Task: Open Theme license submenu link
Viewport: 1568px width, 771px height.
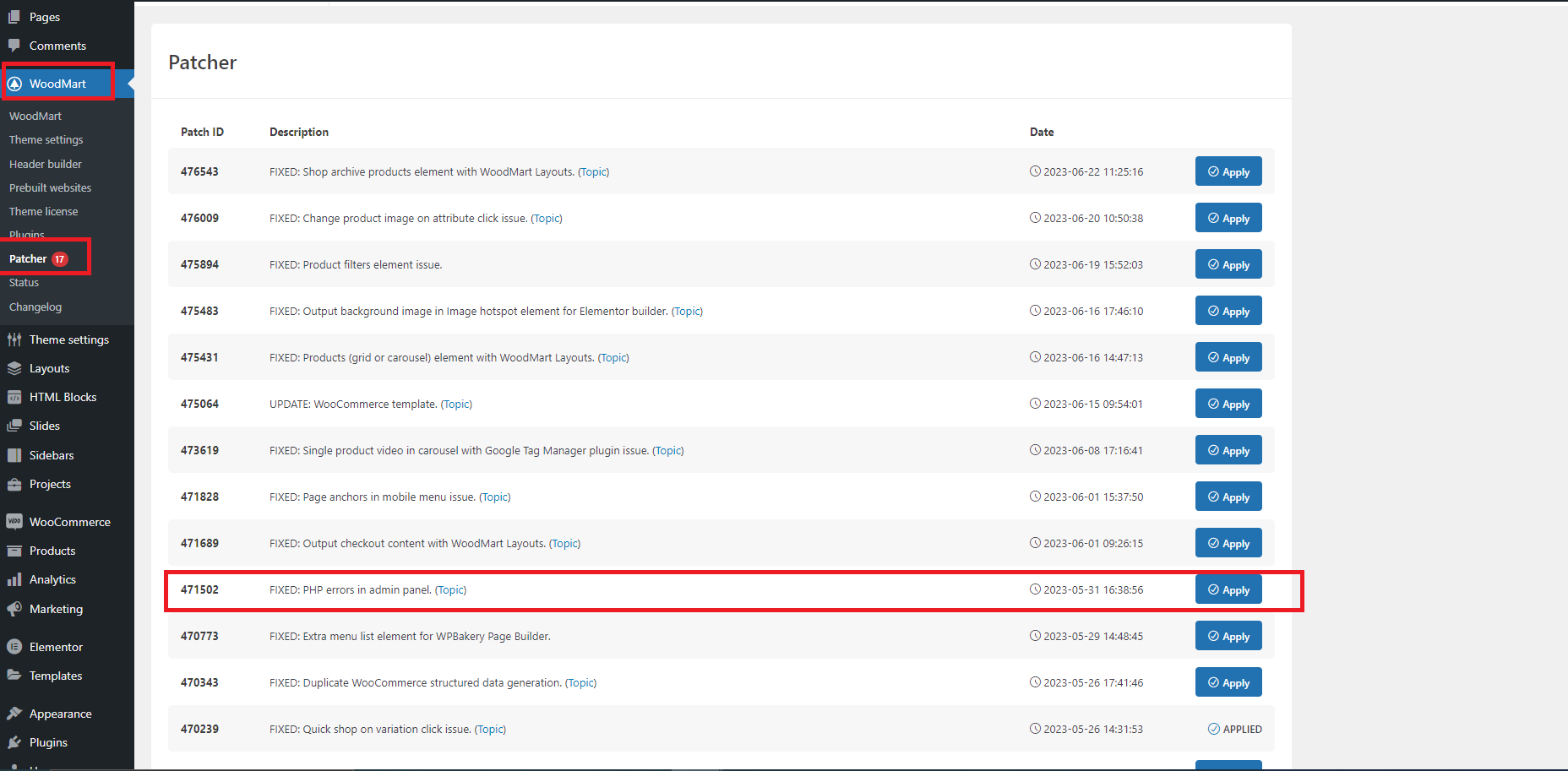Action: tap(43, 211)
